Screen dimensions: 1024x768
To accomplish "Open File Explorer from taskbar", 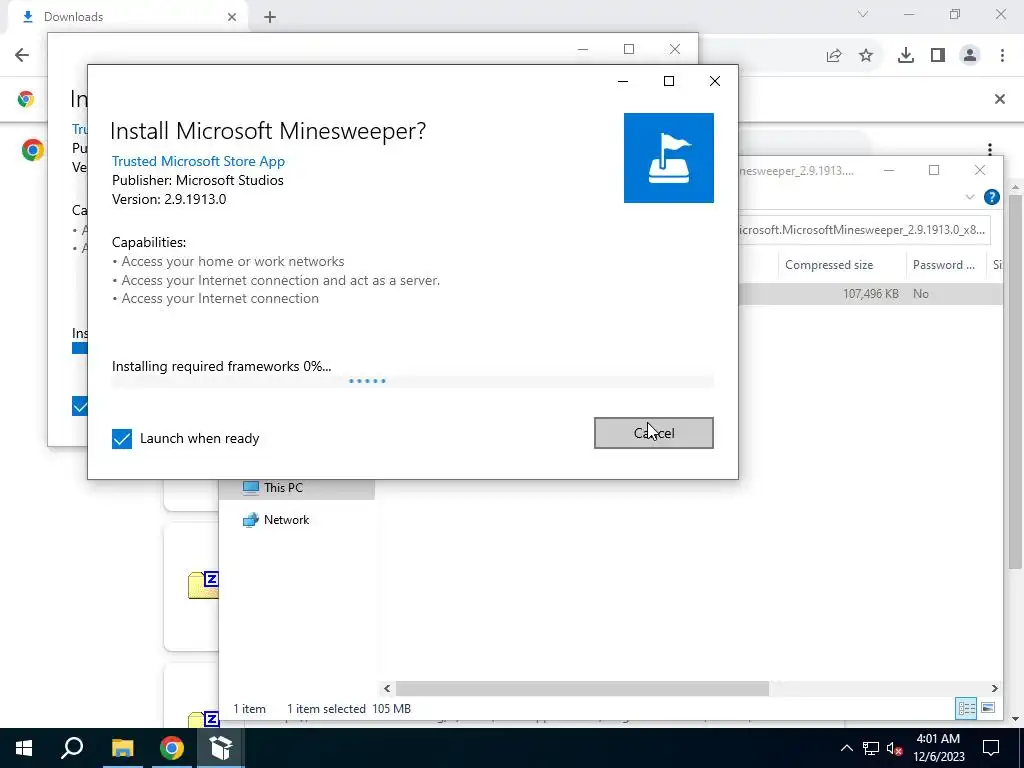I will coord(122,748).
